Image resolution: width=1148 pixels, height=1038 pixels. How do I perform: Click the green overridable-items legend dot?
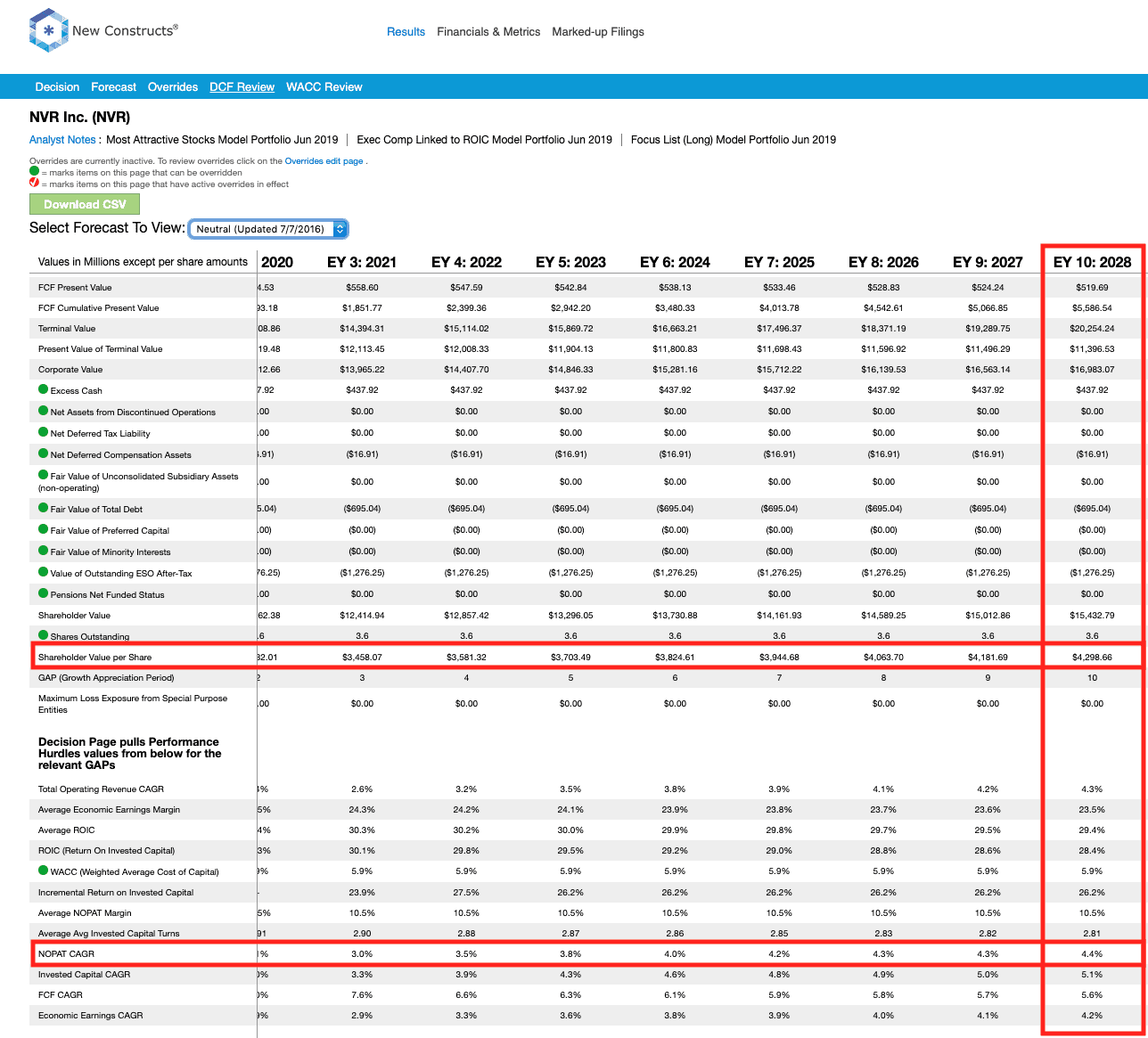34,171
